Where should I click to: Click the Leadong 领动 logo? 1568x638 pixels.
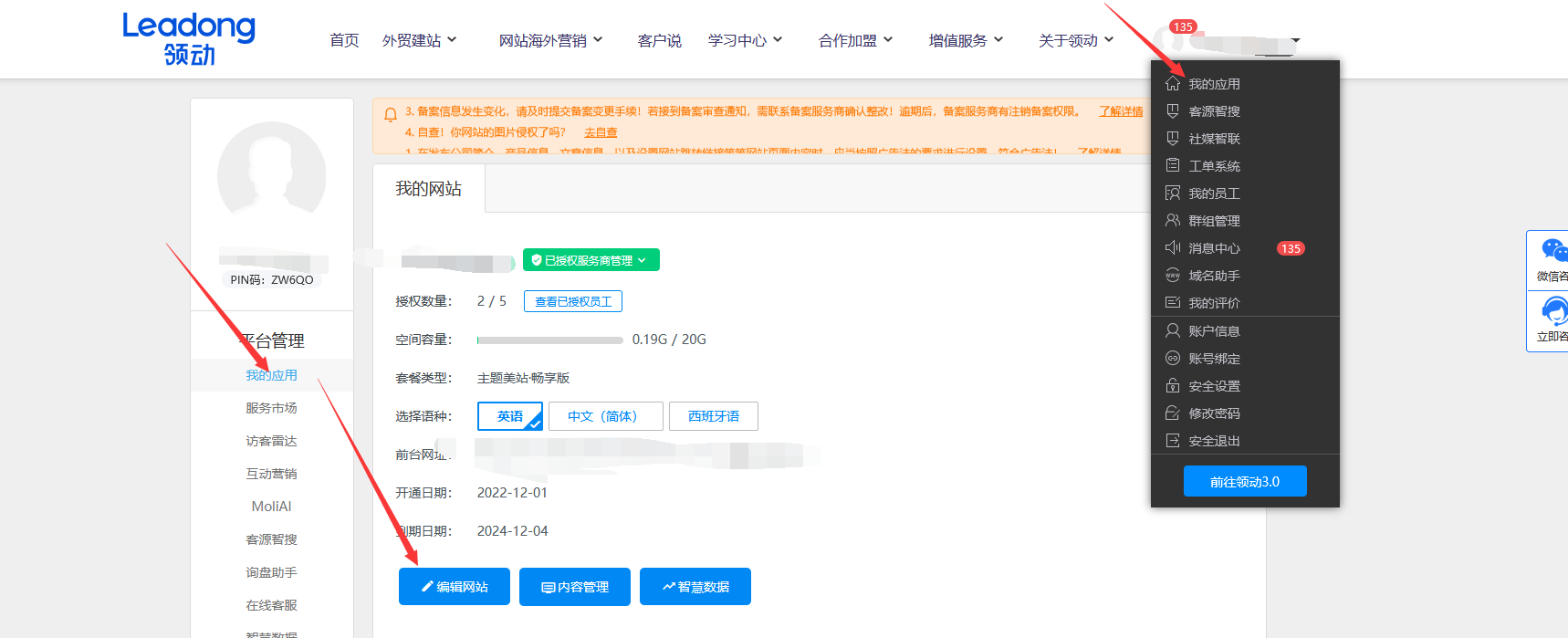click(x=189, y=38)
